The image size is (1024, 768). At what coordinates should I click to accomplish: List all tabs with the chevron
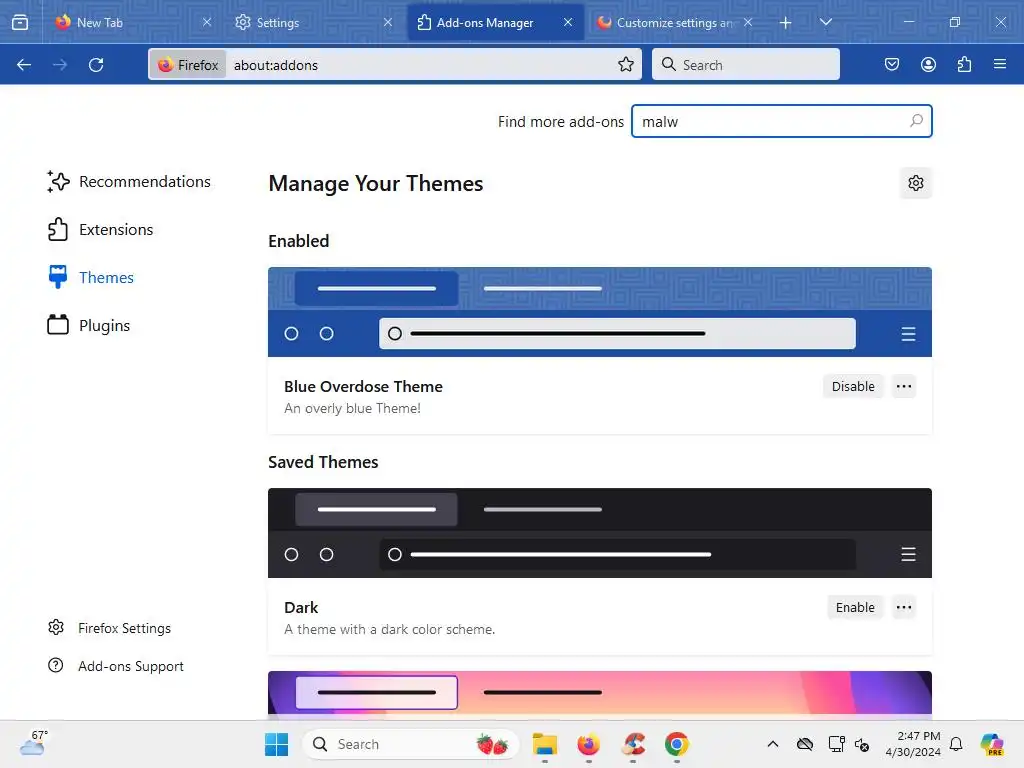[x=825, y=22]
